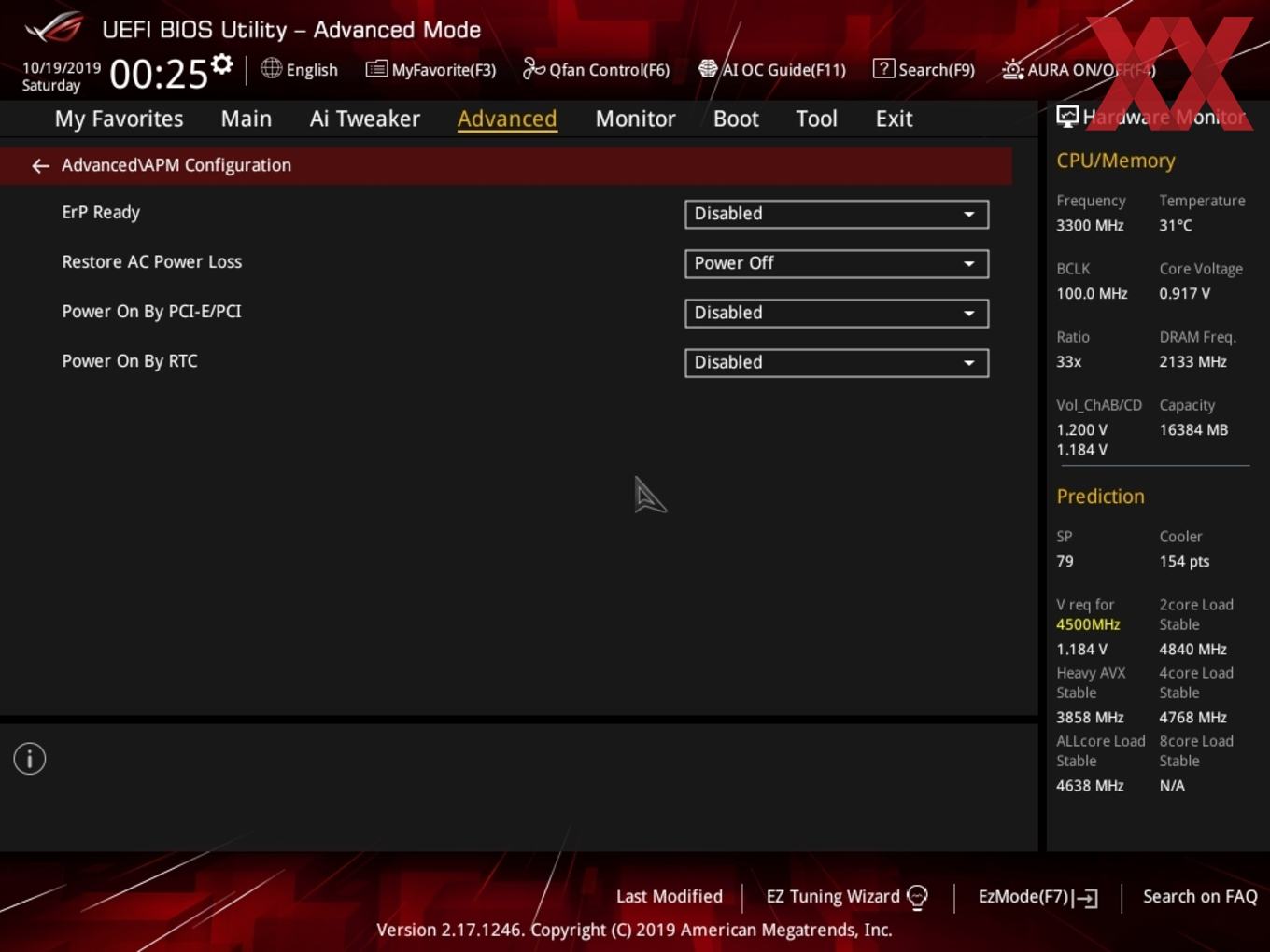This screenshot has width=1270, height=952.
Task: Click the 0.917 V core voltage value
Action: [1184, 294]
